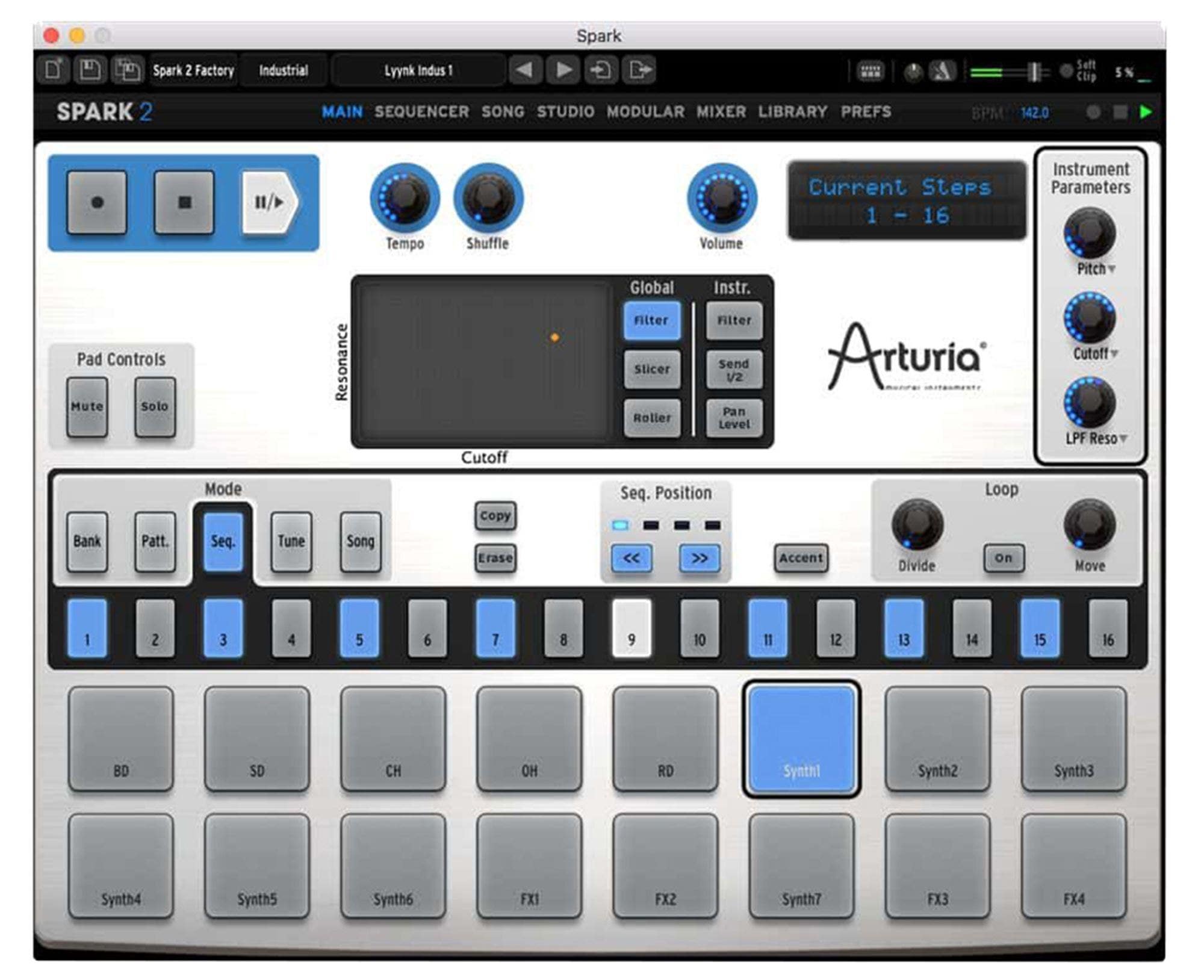Image resolution: width=1204 pixels, height=980 pixels.
Task: Select Song mode button
Action: 361,542
